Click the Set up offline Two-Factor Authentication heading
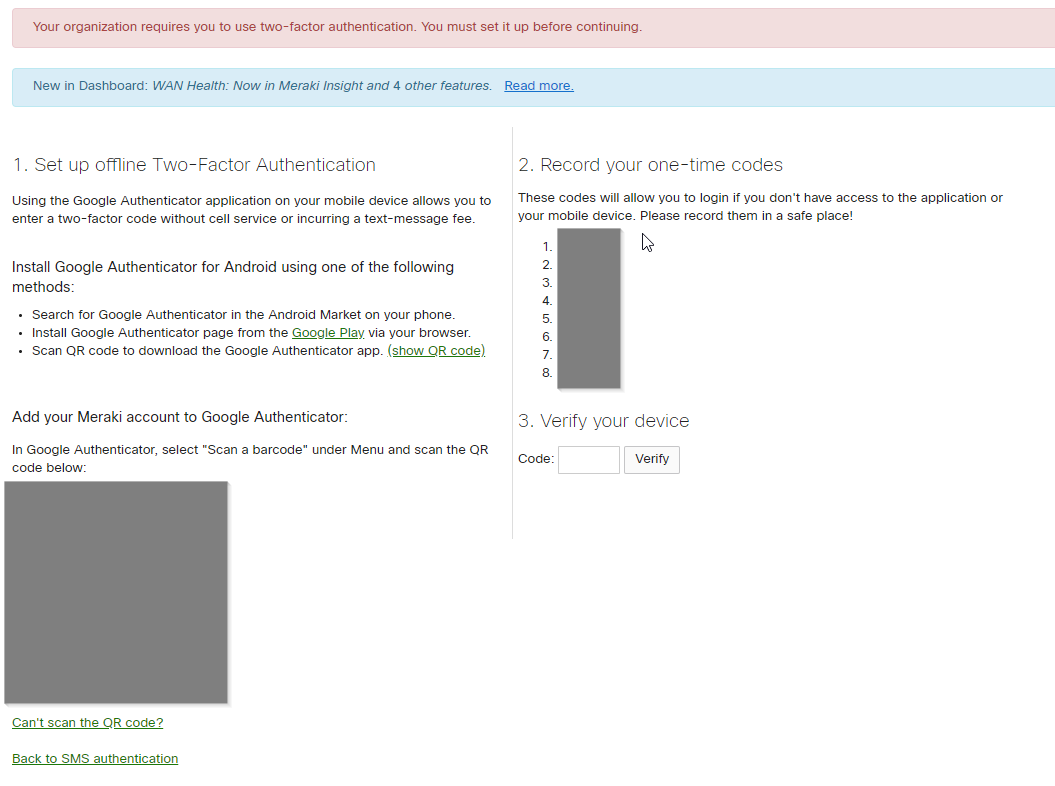 tap(194, 165)
